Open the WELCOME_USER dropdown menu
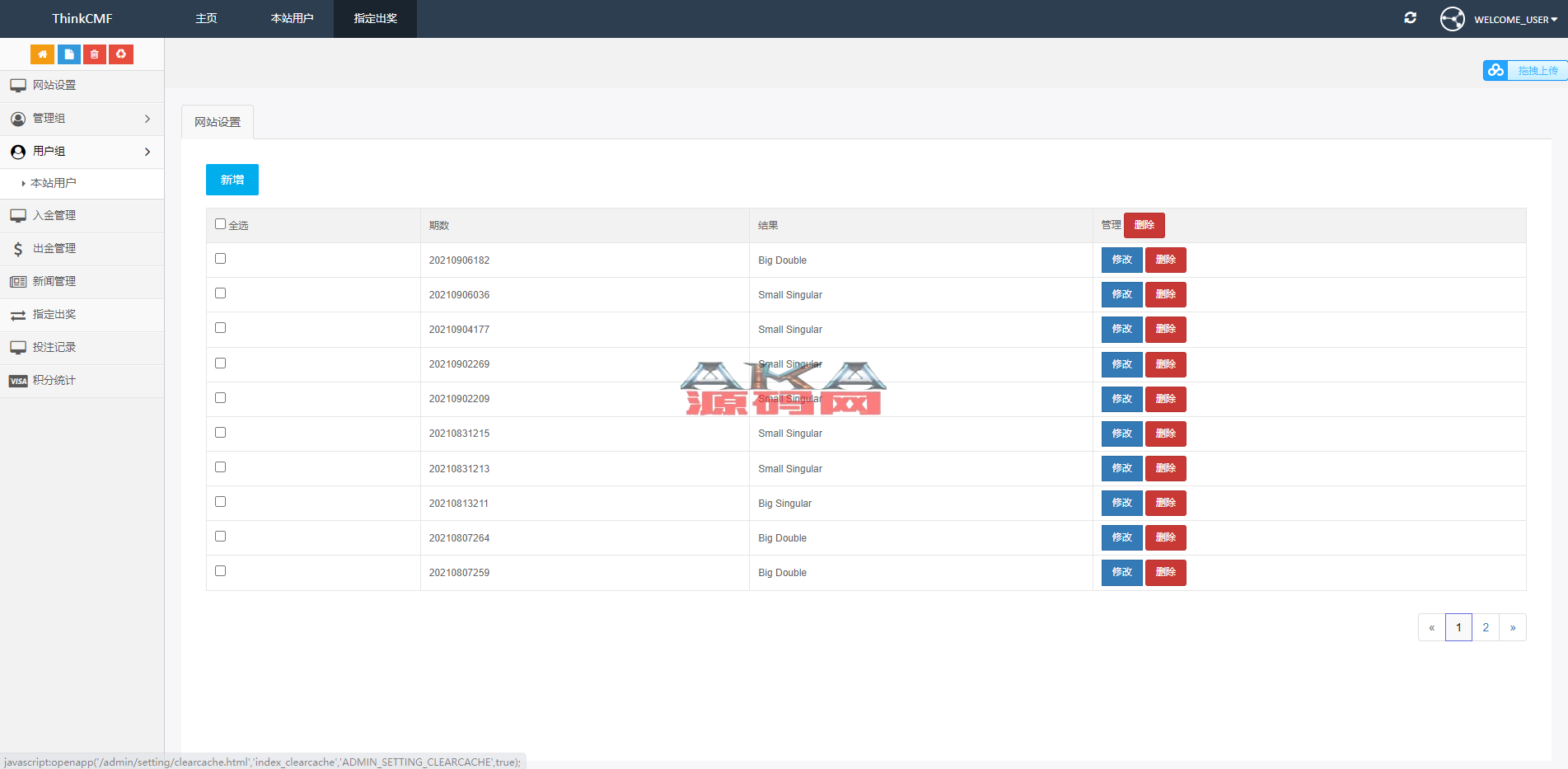1568x769 pixels. tap(1515, 20)
